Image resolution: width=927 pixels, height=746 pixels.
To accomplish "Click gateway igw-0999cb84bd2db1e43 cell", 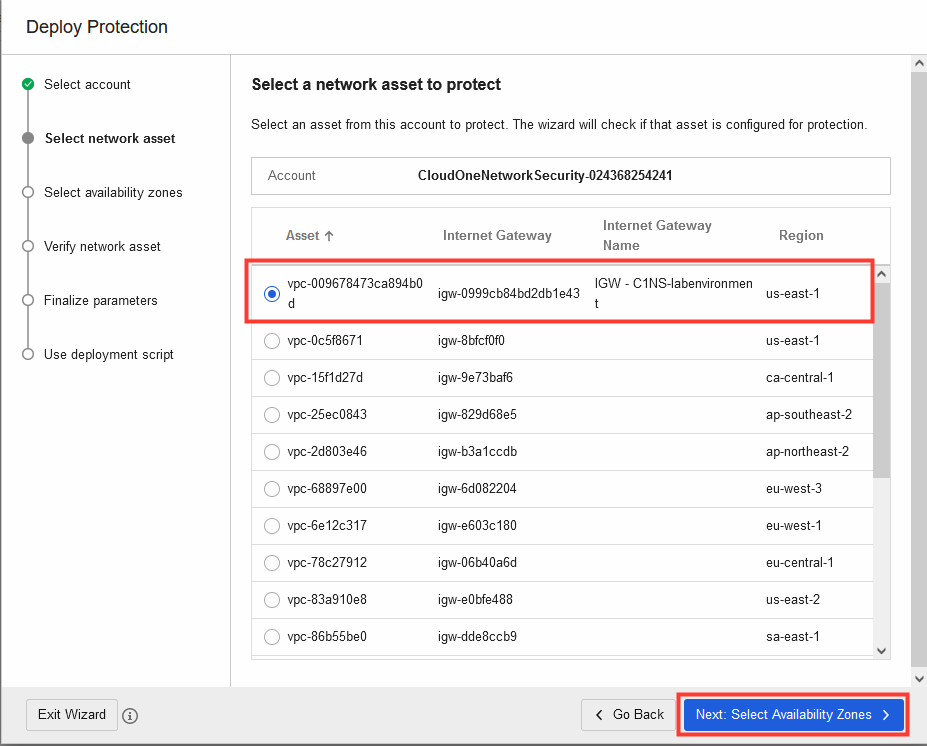I will pyautogui.click(x=508, y=294).
